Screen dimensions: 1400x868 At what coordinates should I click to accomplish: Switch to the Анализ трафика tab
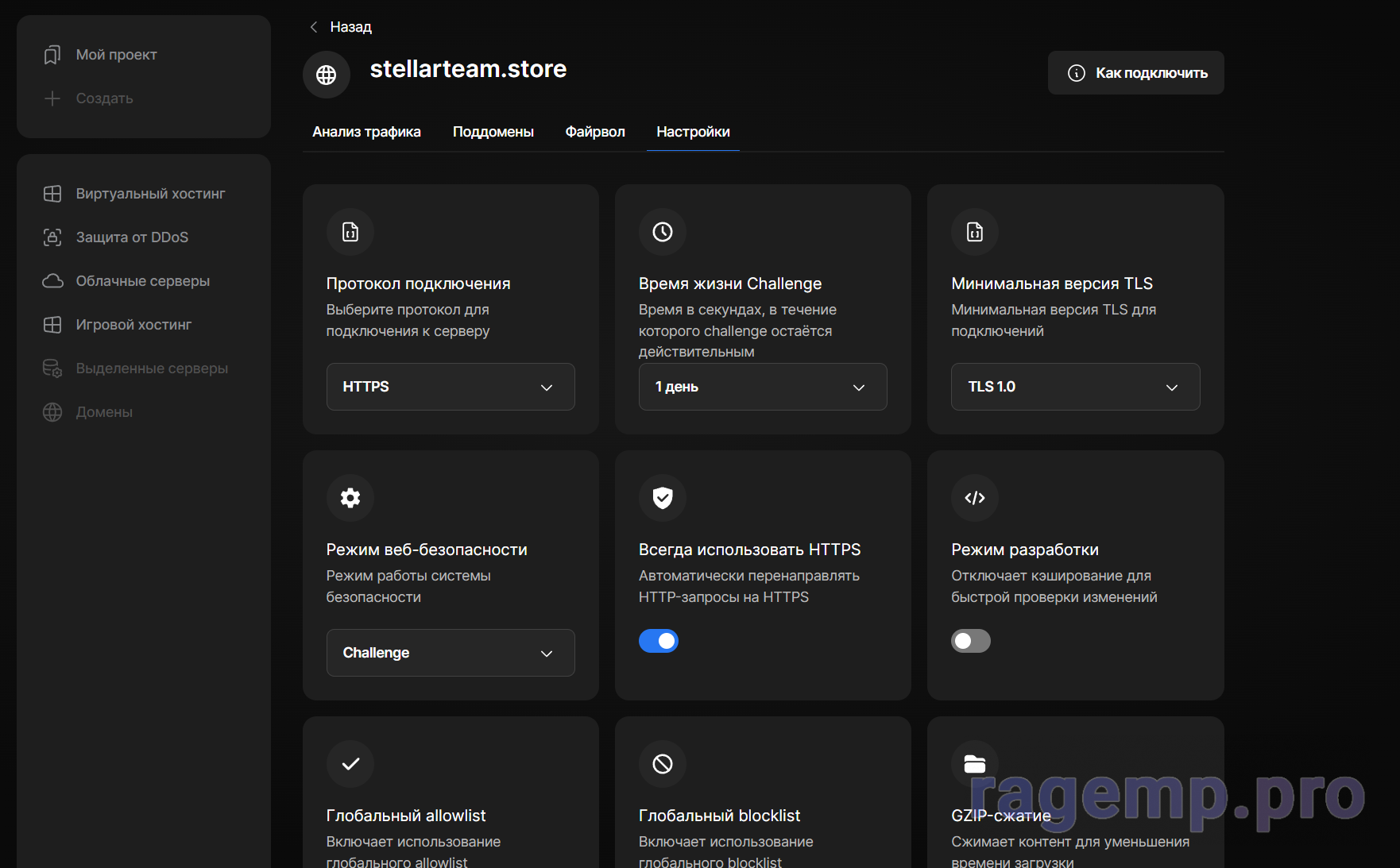366,132
